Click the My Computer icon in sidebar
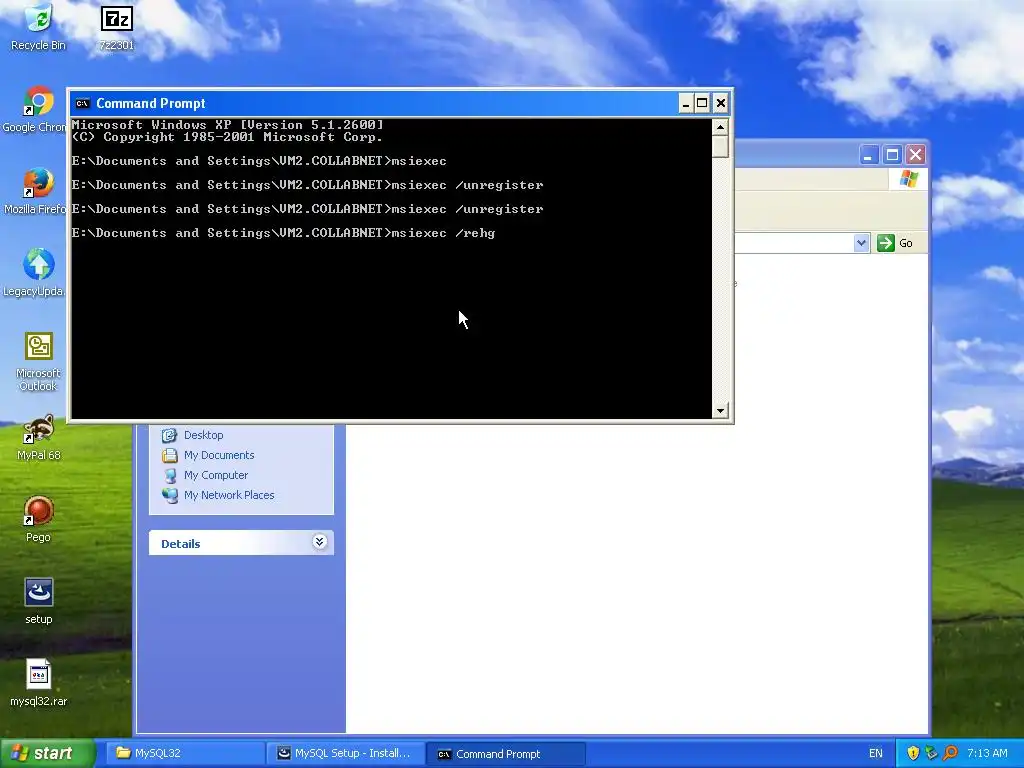 click(x=170, y=475)
